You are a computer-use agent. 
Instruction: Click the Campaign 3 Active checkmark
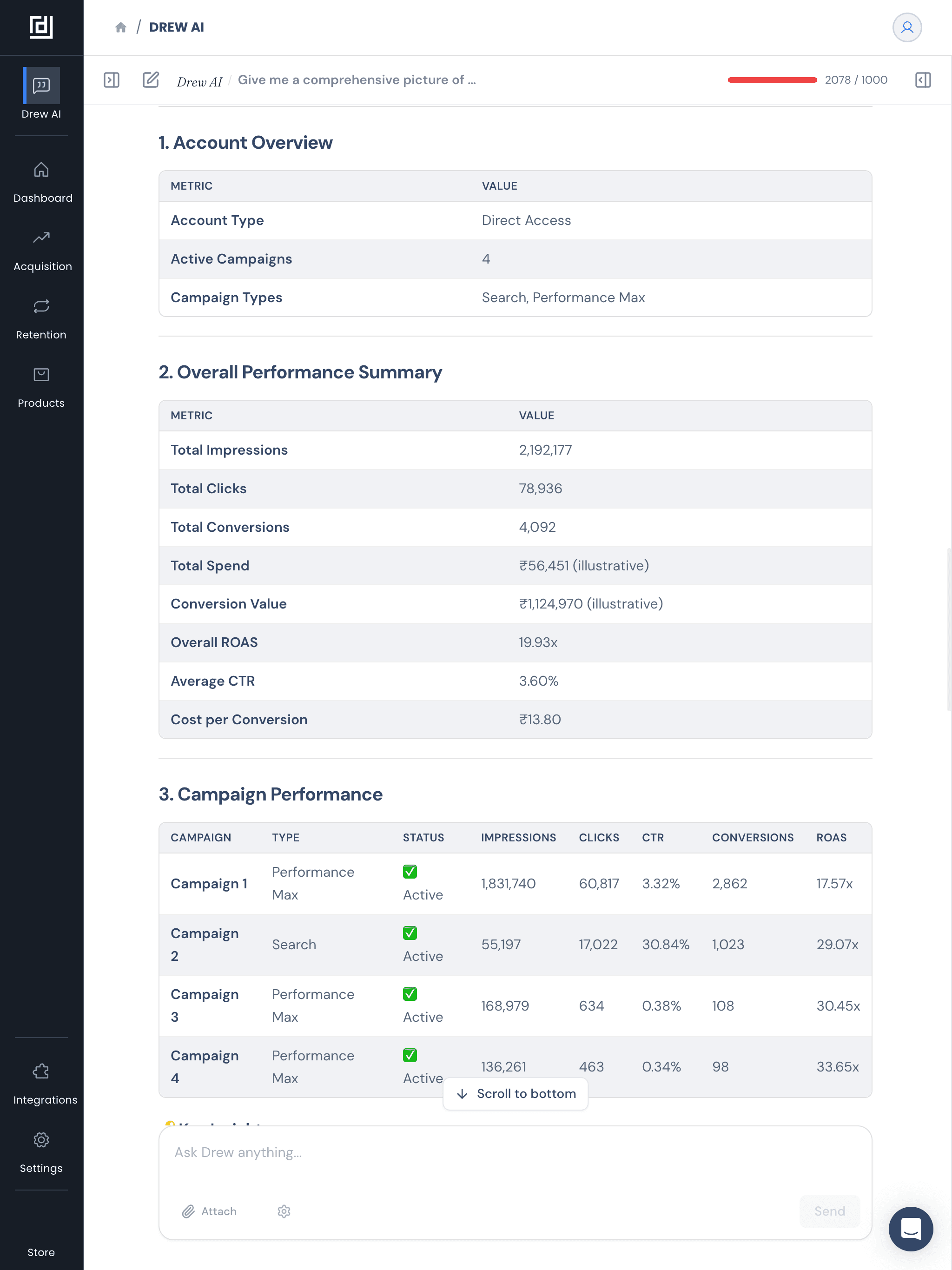click(x=410, y=994)
